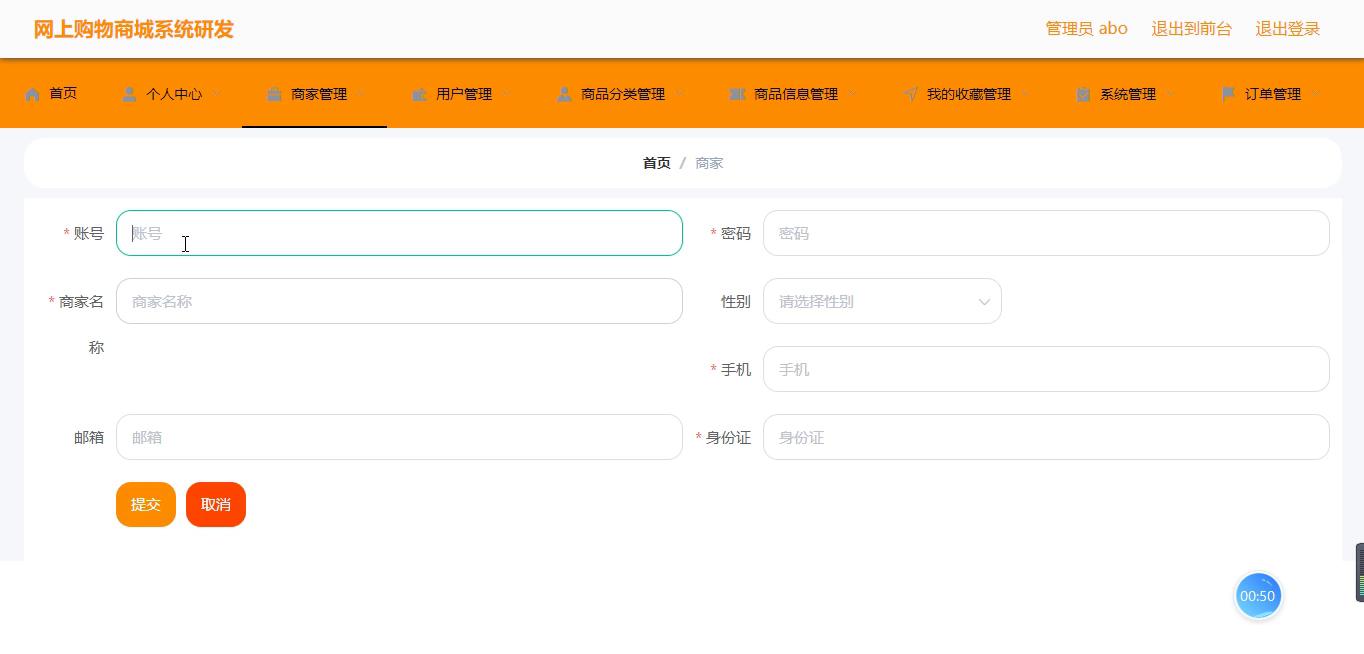Click 首页 in the breadcrumb

tap(656, 163)
